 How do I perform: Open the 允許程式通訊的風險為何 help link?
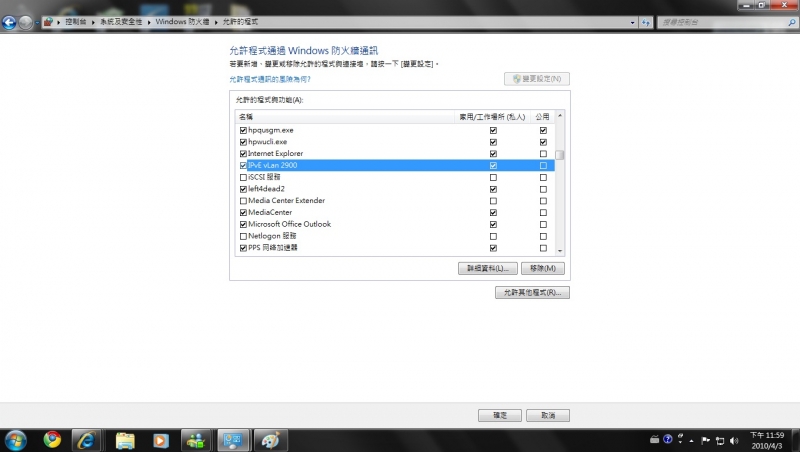270,79
